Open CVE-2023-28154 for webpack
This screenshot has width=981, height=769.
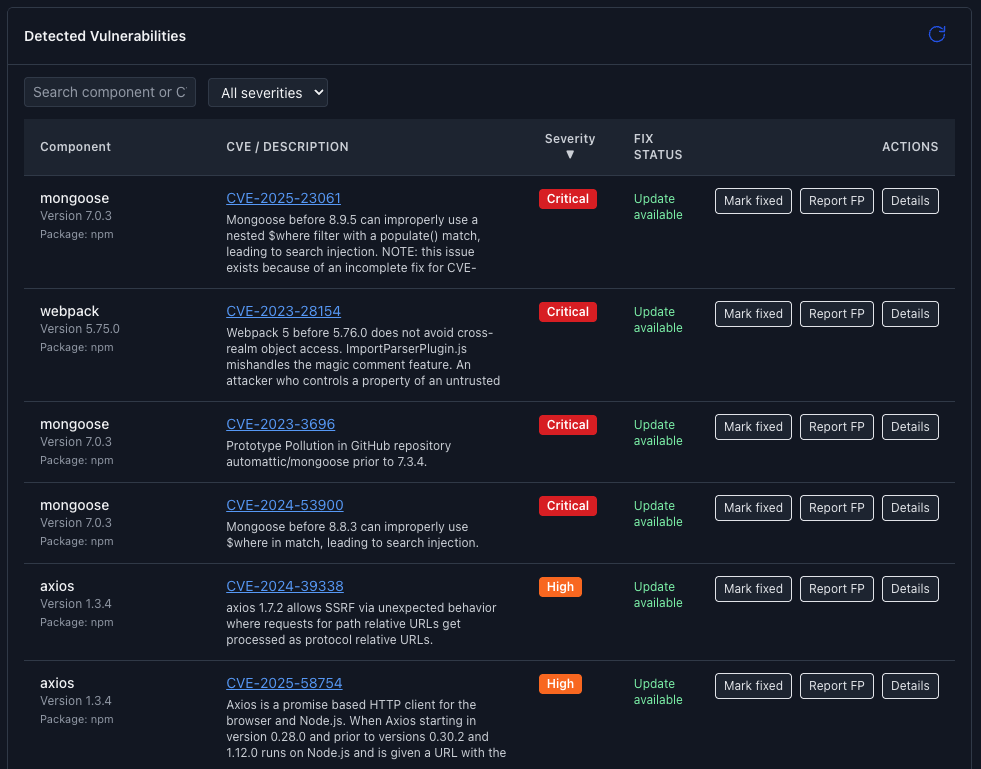click(x=283, y=311)
